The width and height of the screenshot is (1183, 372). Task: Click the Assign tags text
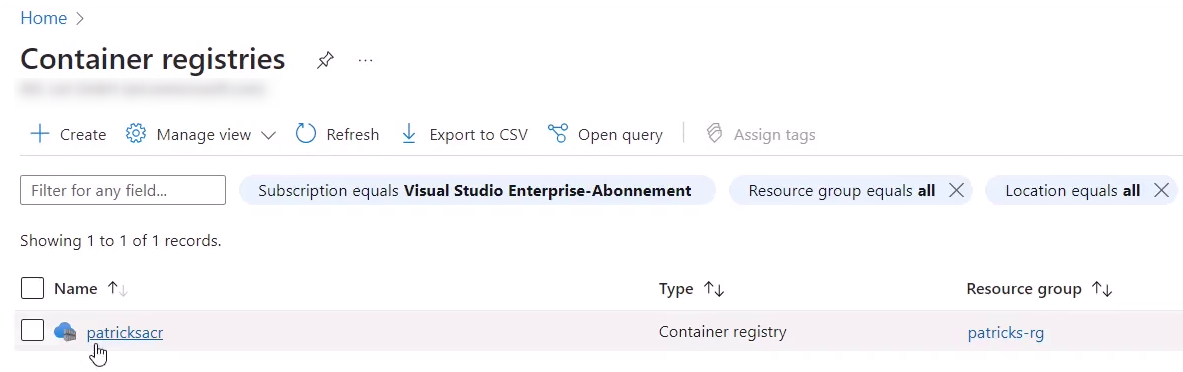pyautogui.click(x=774, y=134)
